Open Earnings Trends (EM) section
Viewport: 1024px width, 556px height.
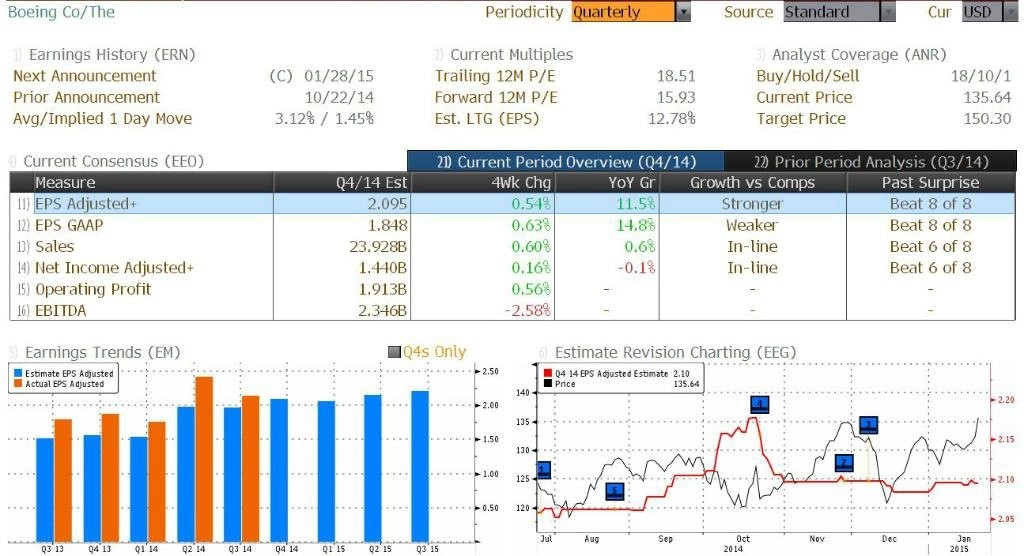click(103, 353)
